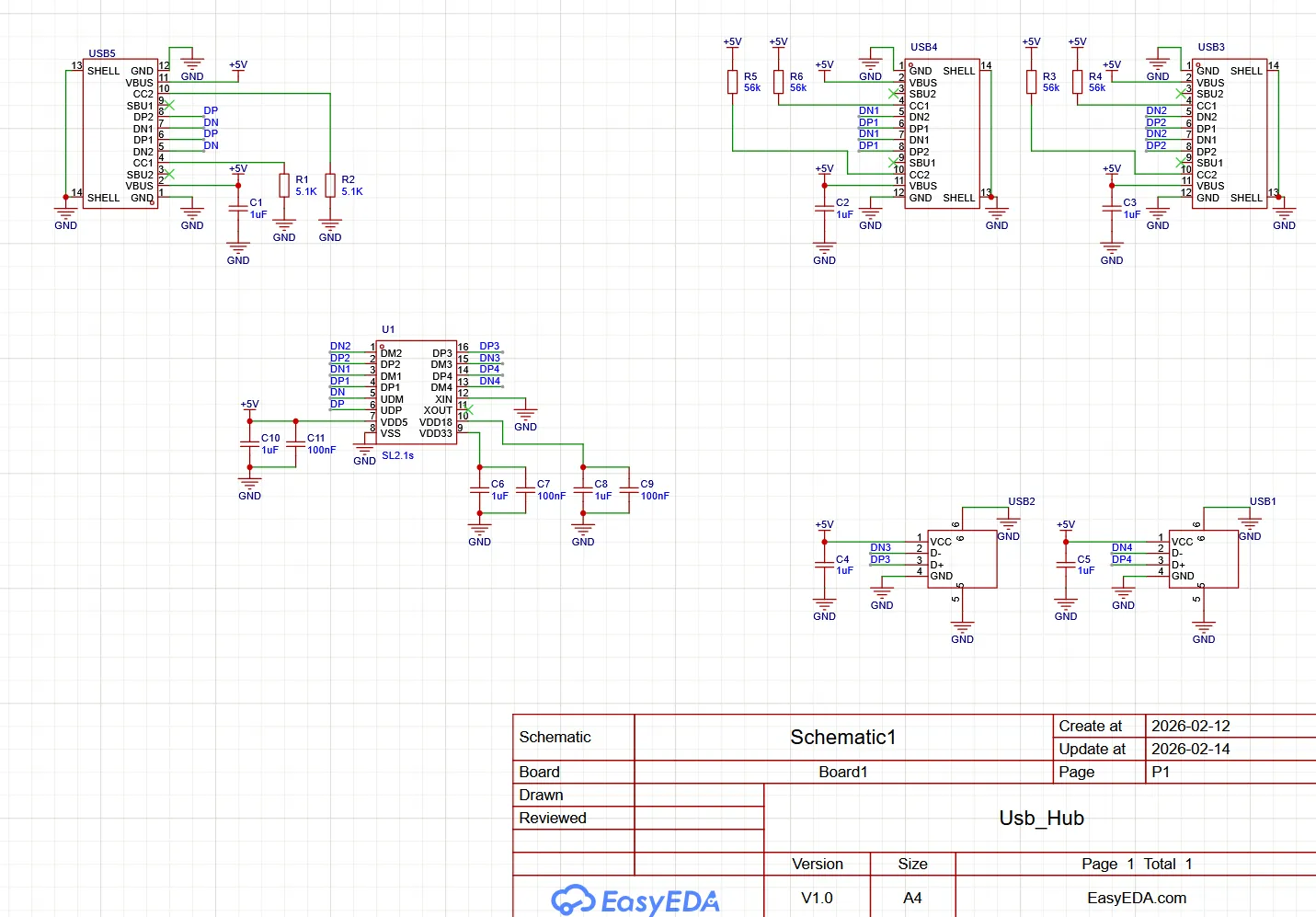This screenshot has width=1316, height=917.
Task: Select the C3 1uF capacitor symbol
Action: pyautogui.click(x=1112, y=209)
